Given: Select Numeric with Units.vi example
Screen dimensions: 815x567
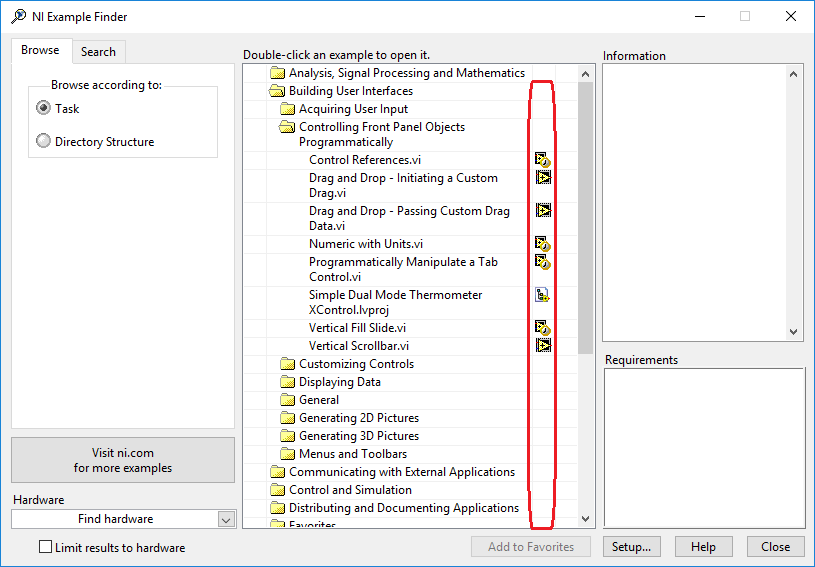Looking at the screenshot, I should tap(366, 244).
